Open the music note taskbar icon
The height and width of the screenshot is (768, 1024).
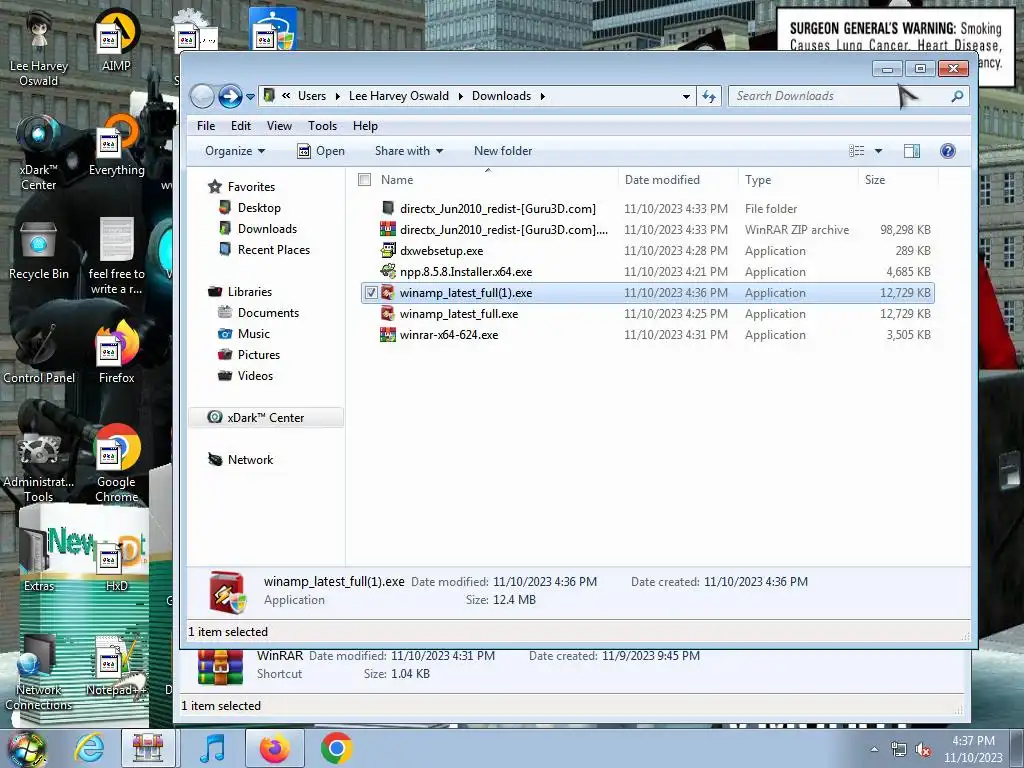pyautogui.click(x=212, y=749)
